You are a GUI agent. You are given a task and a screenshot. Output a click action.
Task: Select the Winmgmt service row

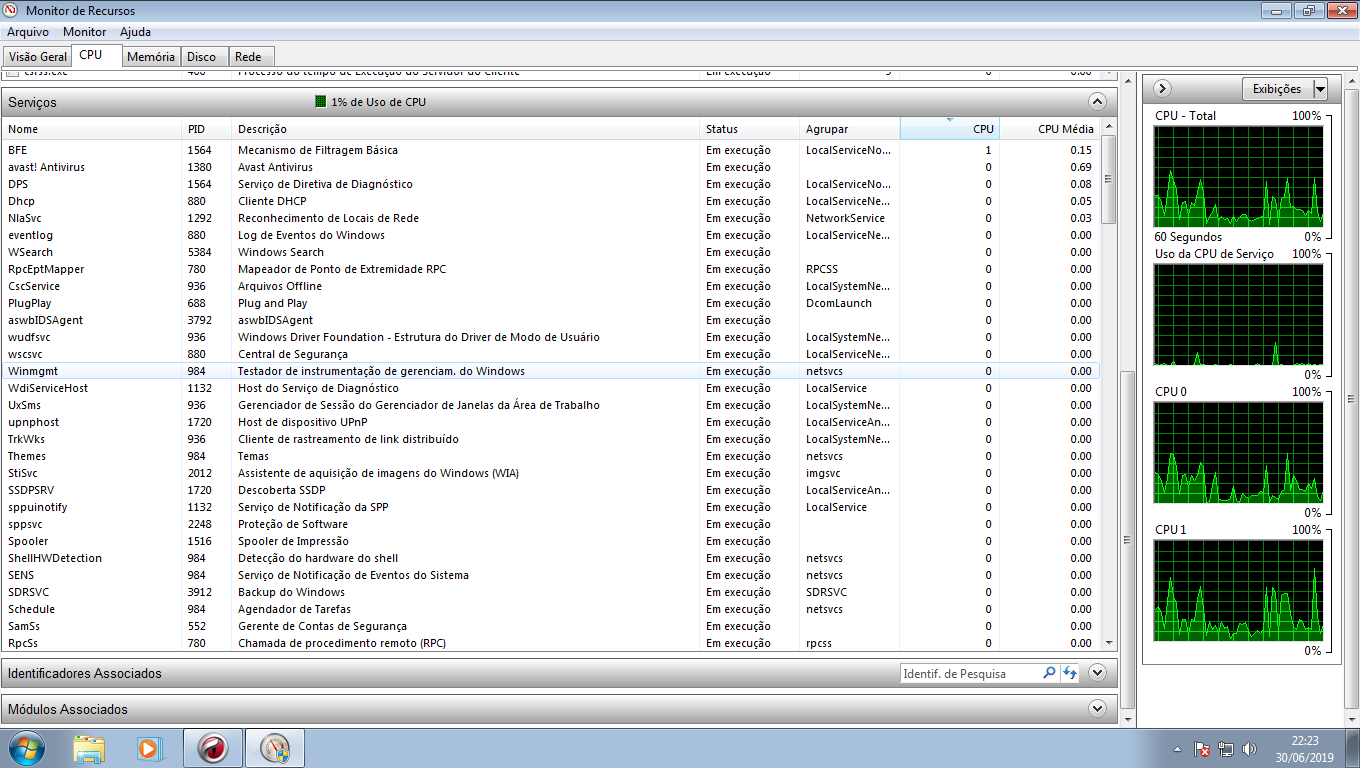(550, 371)
